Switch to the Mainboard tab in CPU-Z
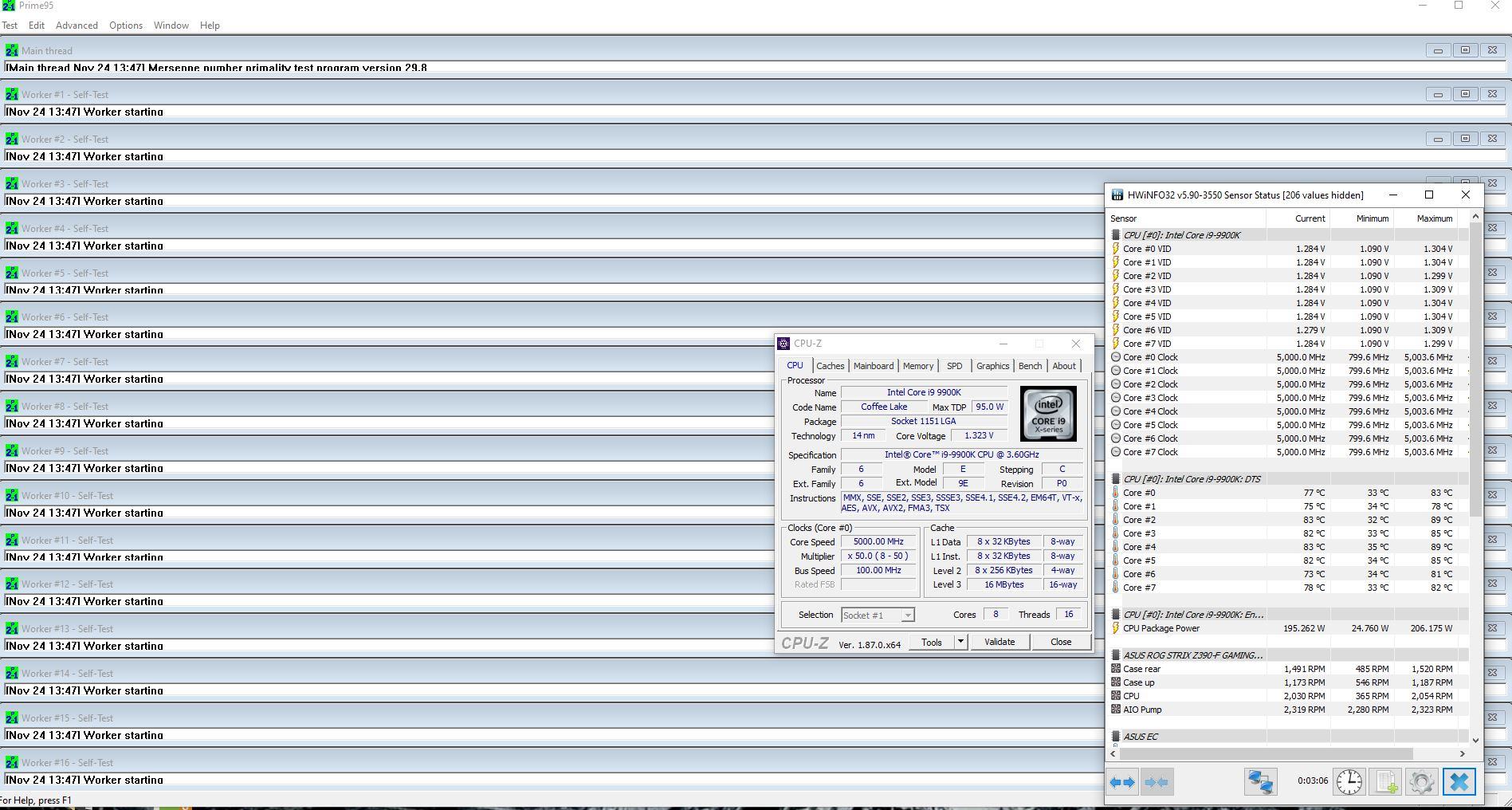This screenshot has height=810, width=1512. tap(874, 366)
